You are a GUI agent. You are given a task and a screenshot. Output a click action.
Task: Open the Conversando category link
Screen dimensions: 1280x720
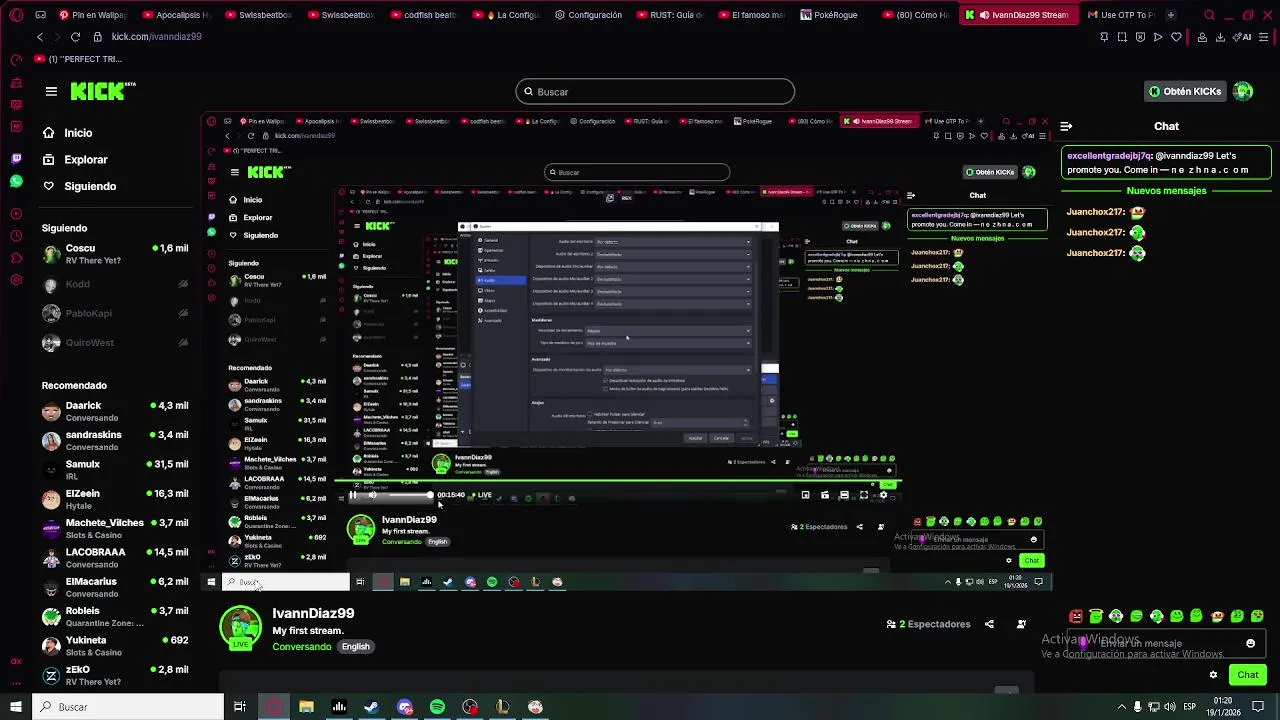click(x=302, y=647)
